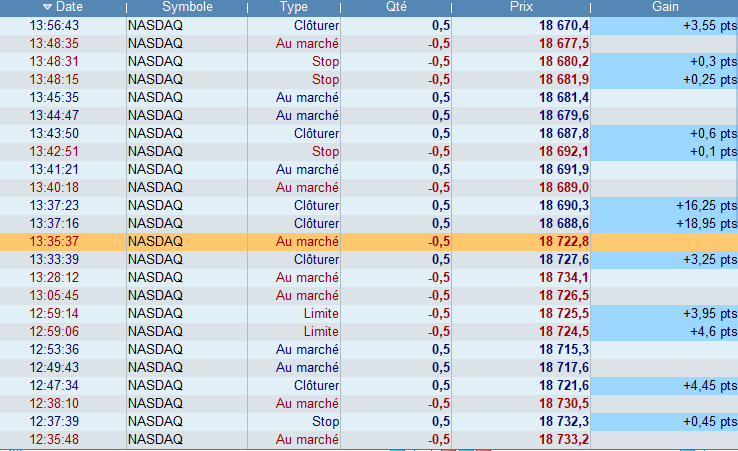Select the 12:53:36 time cell
The image size is (738, 451).
[x=54, y=349]
